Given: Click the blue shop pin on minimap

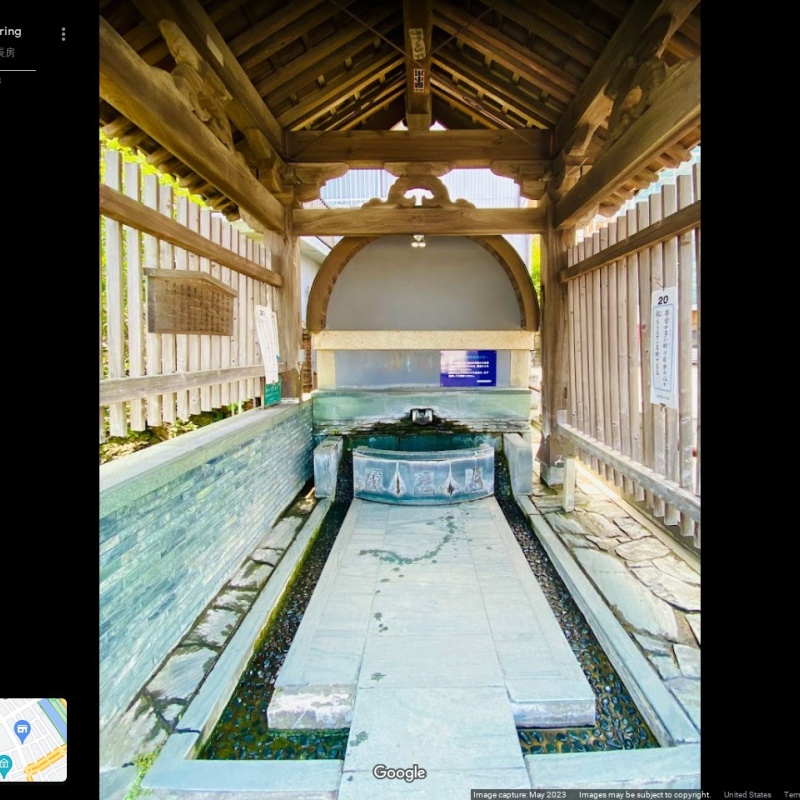Looking at the screenshot, I should click(x=22, y=730).
